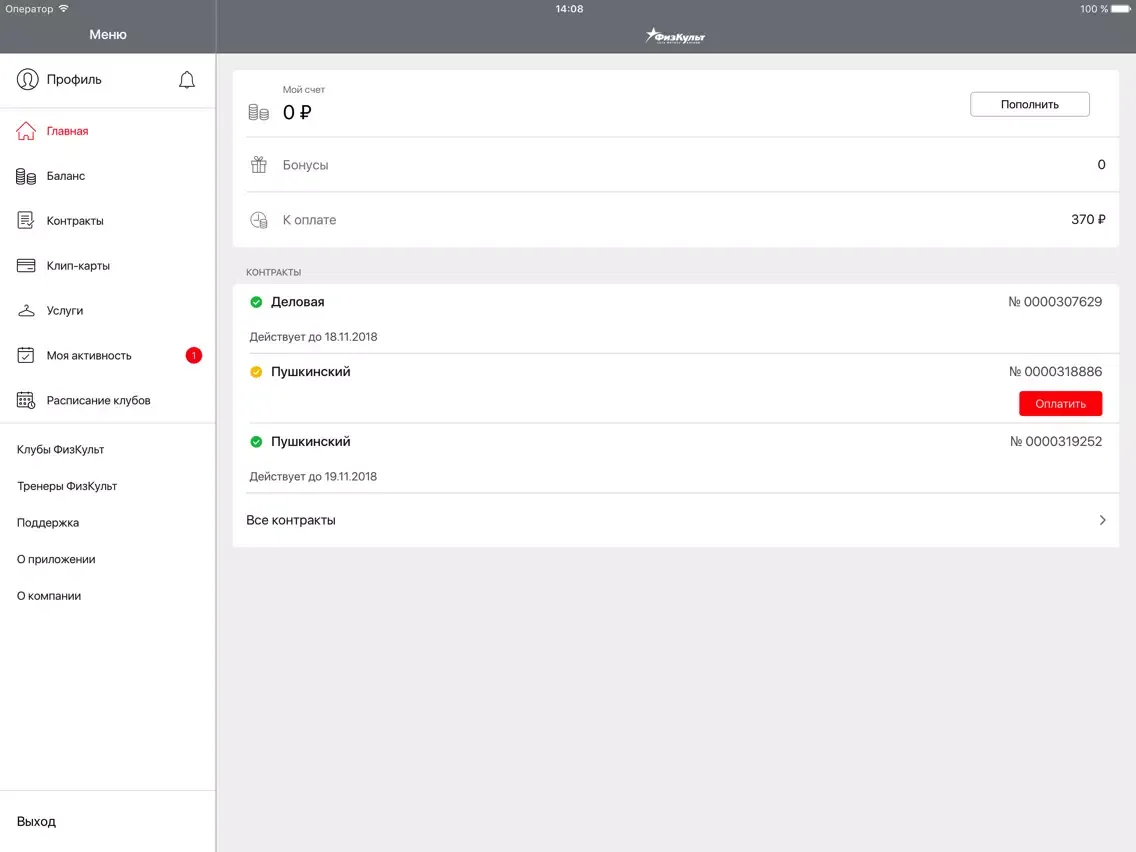The image size is (1136, 852).
Task: Click the Бонусы row label
Action: click(305, 165)
